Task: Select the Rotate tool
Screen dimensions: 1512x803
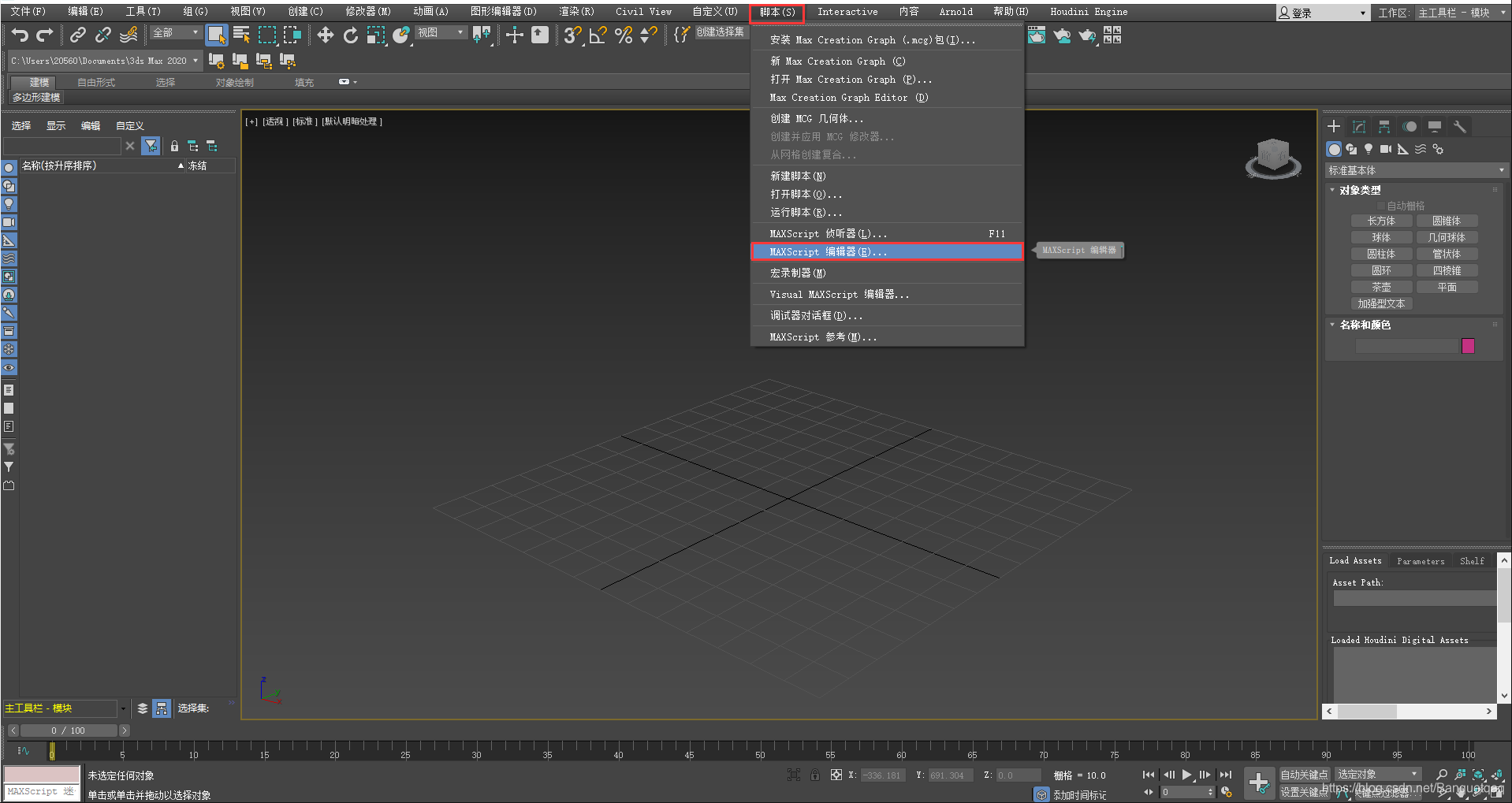Action: tap(350, 35)
